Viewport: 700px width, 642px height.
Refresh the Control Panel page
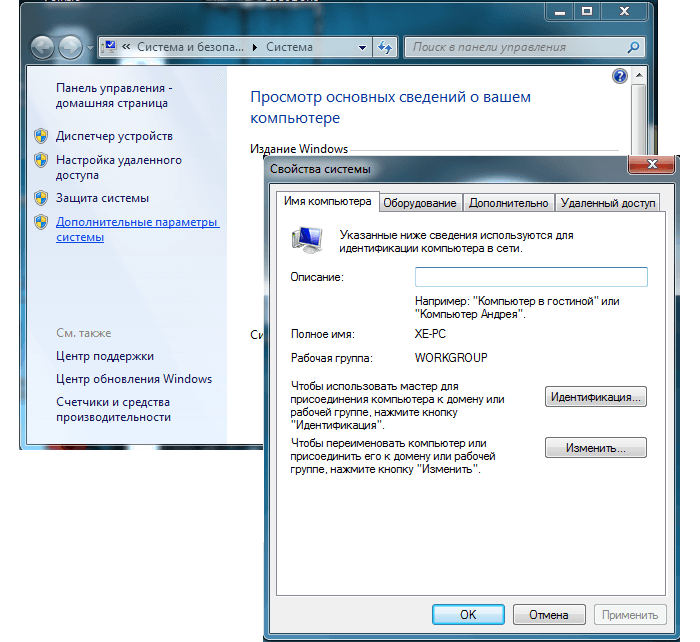tap(385, 47)
